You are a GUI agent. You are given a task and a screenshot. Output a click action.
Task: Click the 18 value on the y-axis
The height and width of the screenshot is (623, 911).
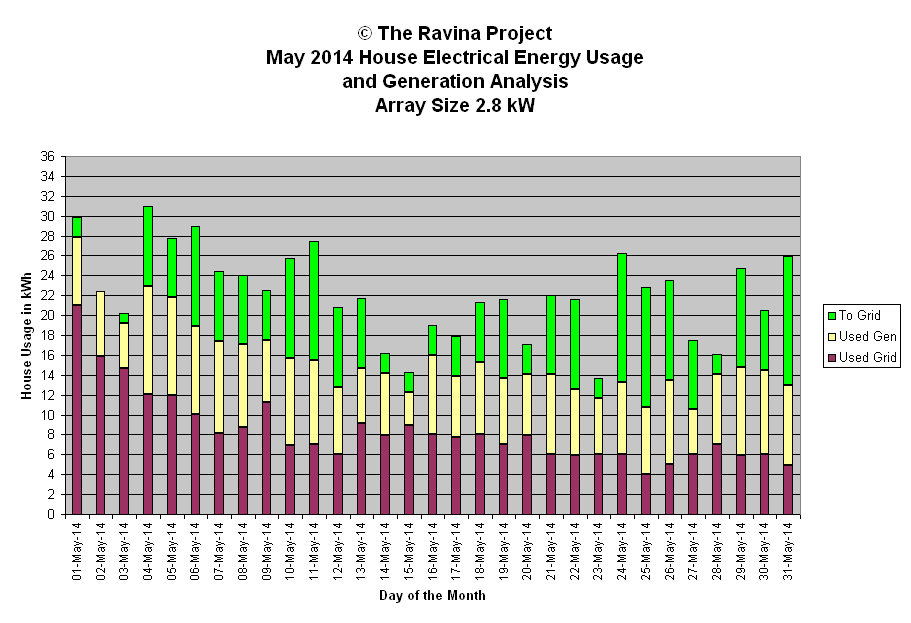[48, 336]
